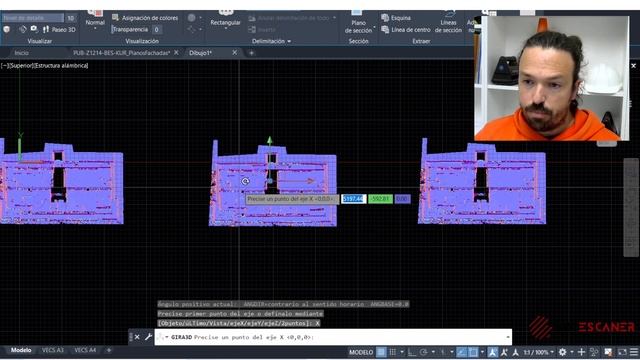The width and height of the screenshot is (640, 360).
Task: Toggle polar tracking in status bar
Action: [x=424, y=352]
